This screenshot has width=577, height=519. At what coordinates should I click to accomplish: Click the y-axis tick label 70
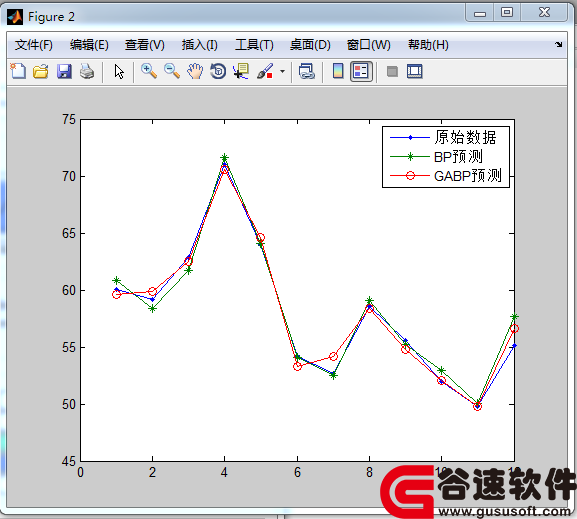pyautogui.click(x=69, y=176)
